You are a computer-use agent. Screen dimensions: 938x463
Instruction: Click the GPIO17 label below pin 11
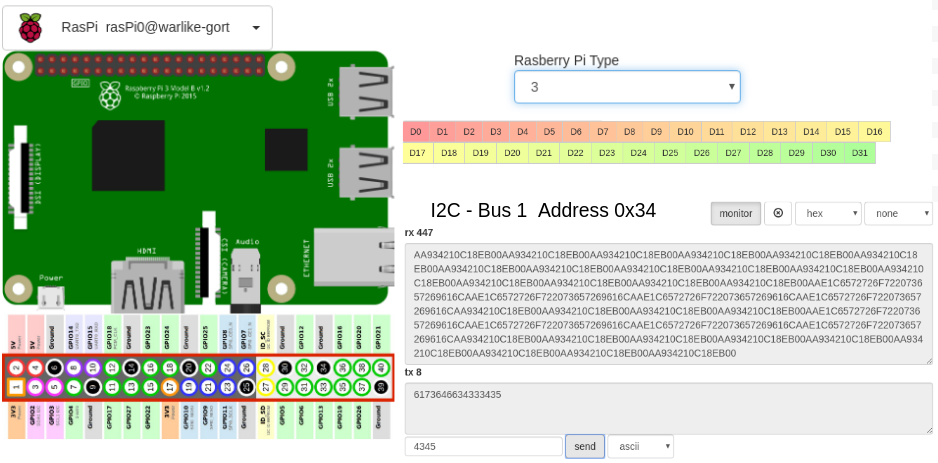point(112,421)
